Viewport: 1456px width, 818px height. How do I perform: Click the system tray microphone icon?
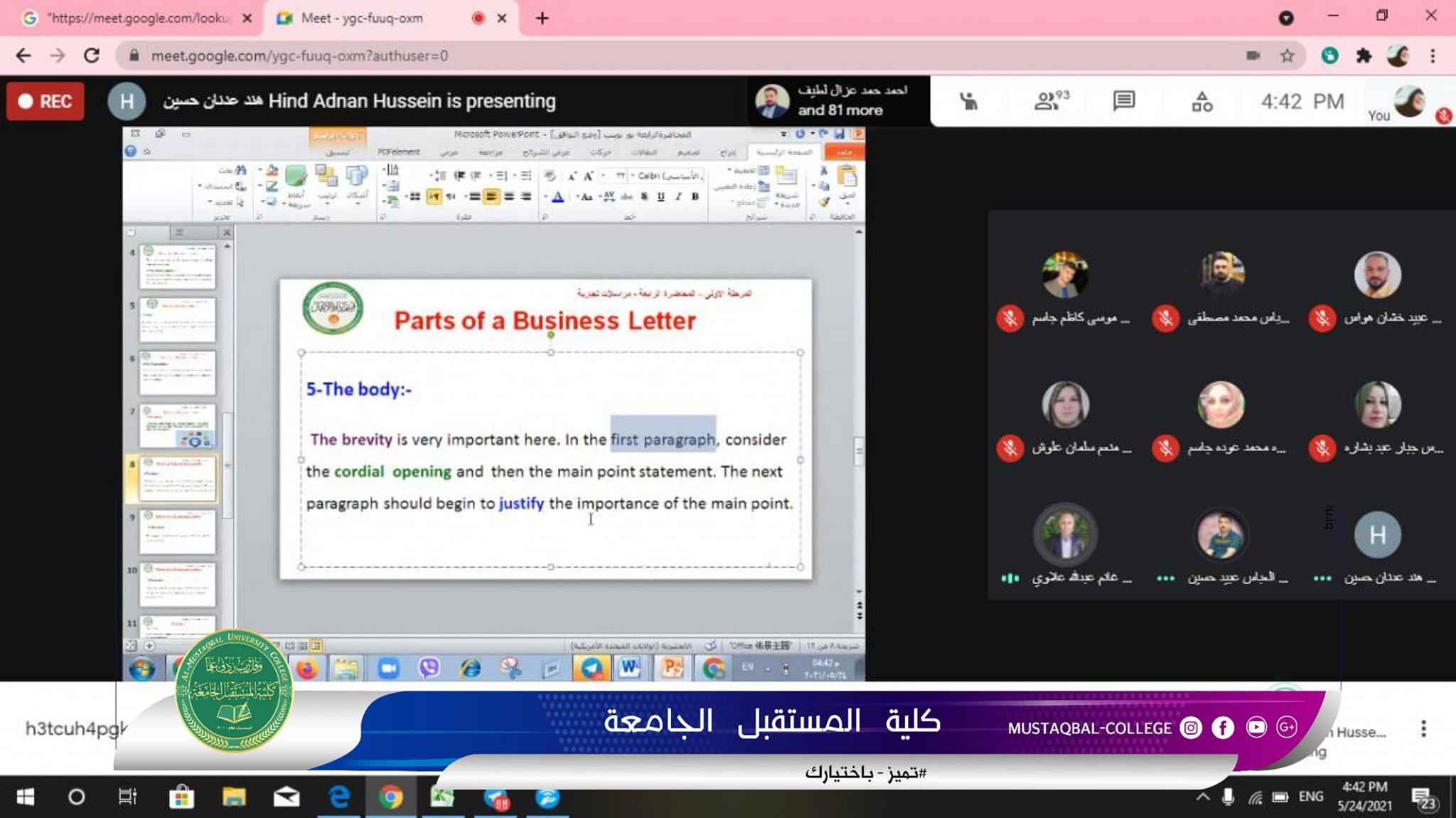[x=1228, y=797]
